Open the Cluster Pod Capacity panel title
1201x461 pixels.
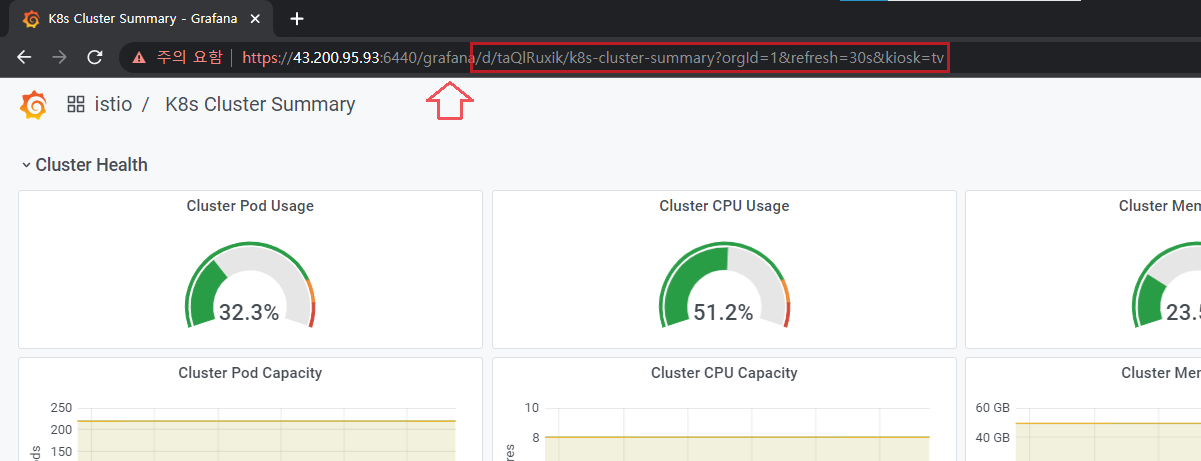(x=250, y=373)
